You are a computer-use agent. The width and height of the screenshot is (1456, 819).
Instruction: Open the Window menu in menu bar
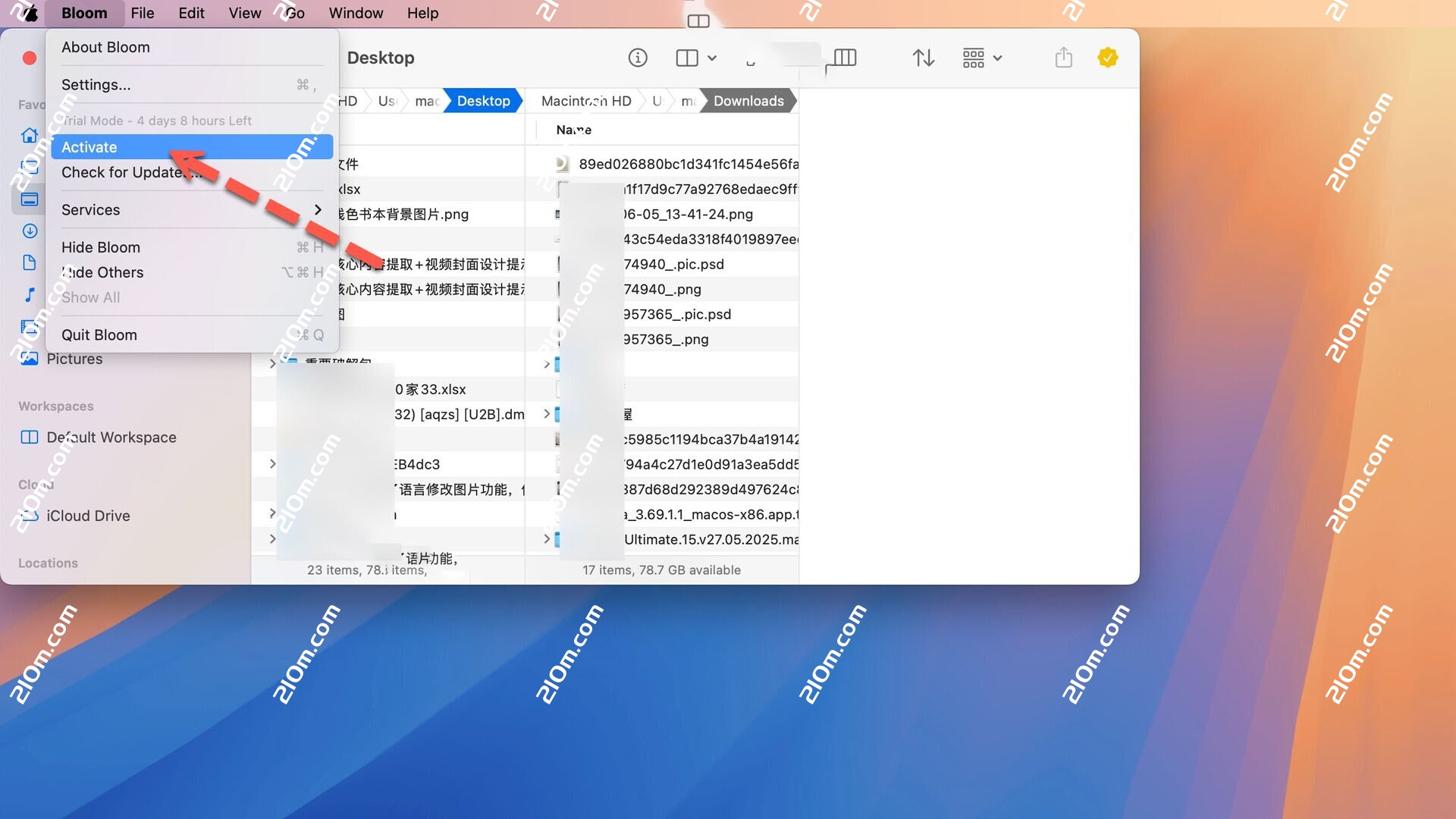point(356,13)
